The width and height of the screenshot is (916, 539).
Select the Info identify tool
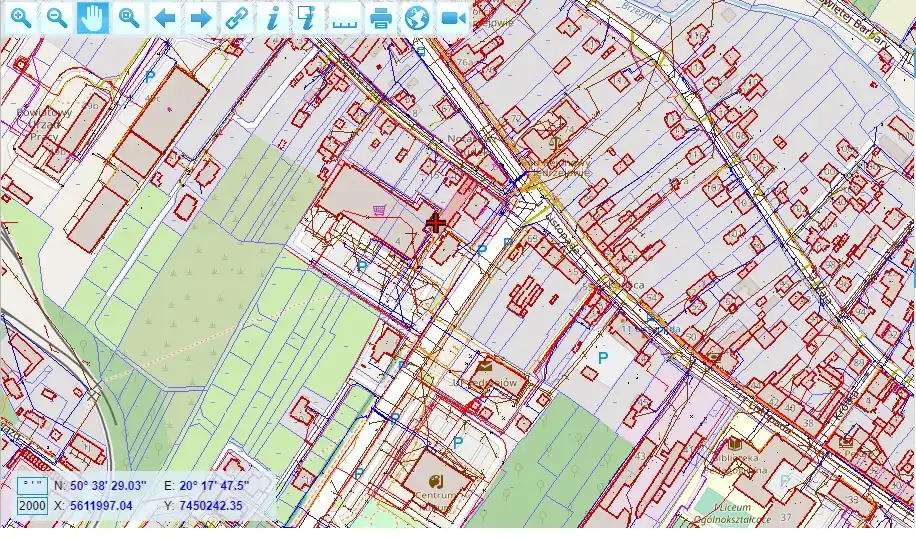coord(272,18)
